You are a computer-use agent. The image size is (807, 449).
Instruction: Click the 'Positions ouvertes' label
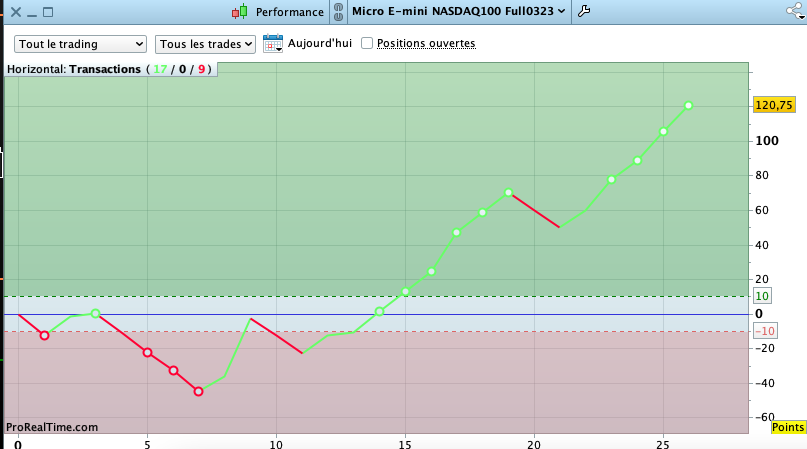[426, 43]
